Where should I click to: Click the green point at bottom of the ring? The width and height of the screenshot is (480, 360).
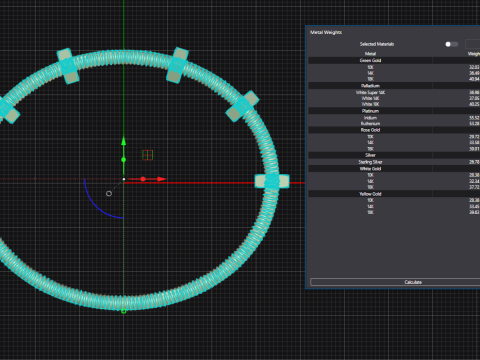[x=124, y=311]
